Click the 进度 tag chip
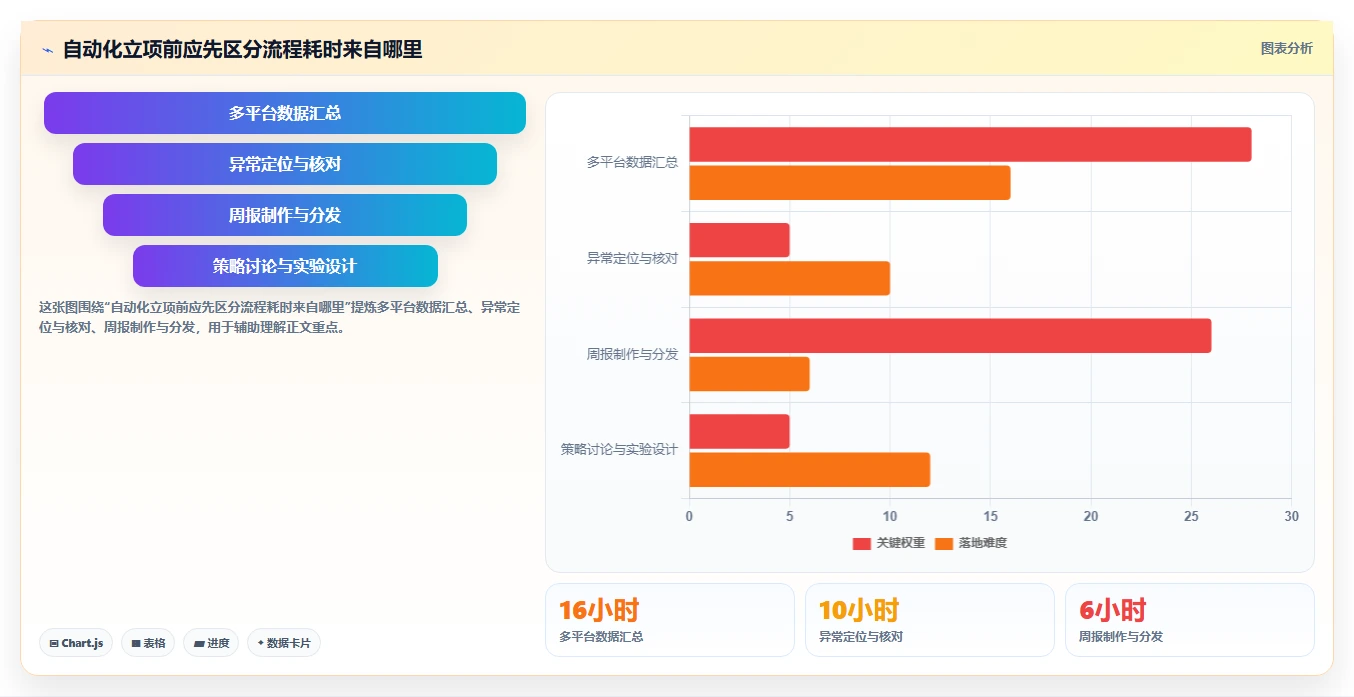The image size is (1354, 697). click(x=211, y=643)
